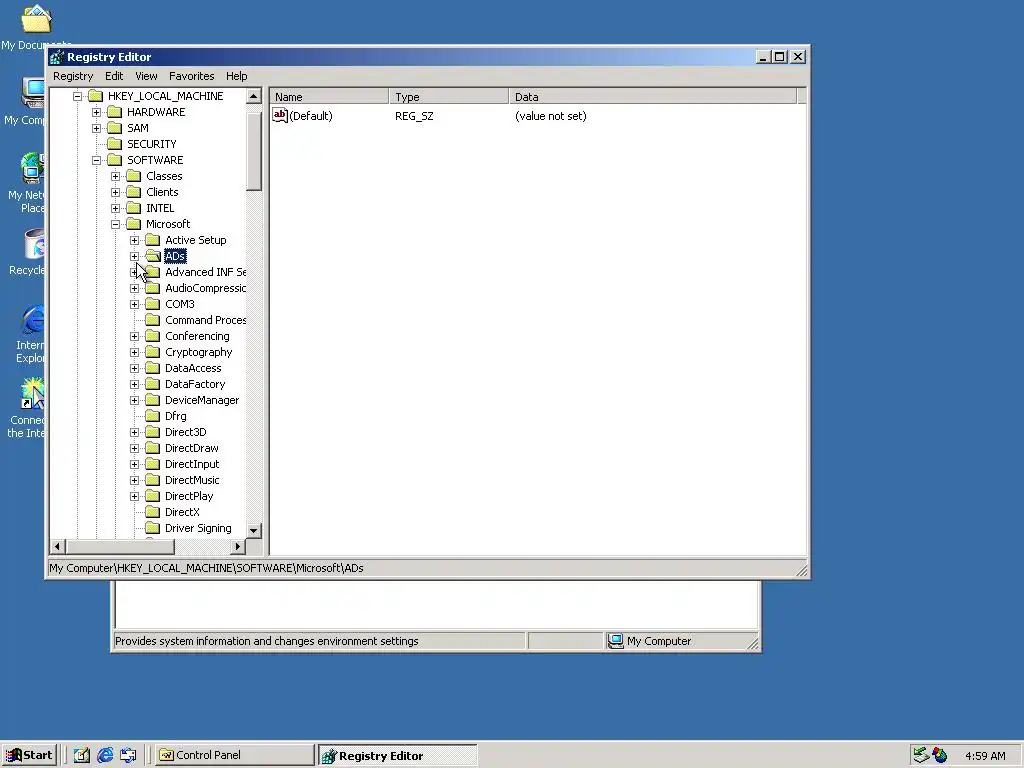Collapse the SOFTWARE key

[x=97, y=160]
